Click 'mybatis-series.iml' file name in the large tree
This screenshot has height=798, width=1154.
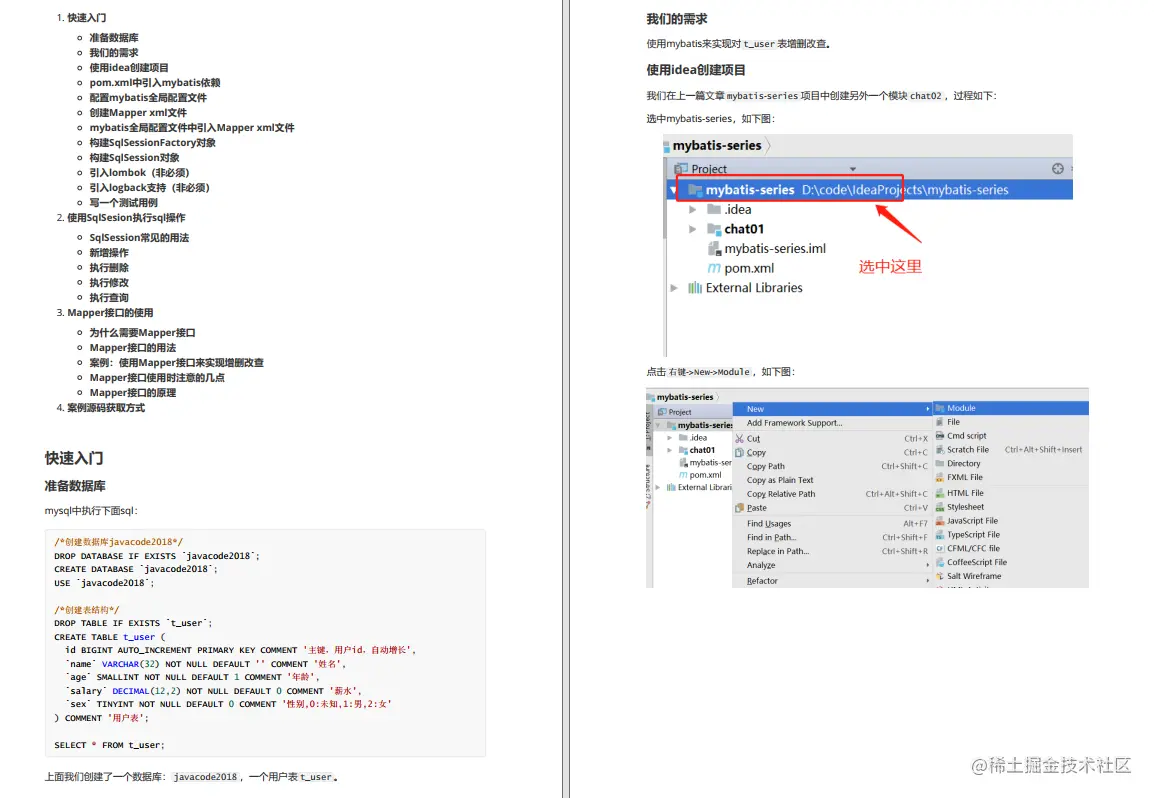click(775, 249)
